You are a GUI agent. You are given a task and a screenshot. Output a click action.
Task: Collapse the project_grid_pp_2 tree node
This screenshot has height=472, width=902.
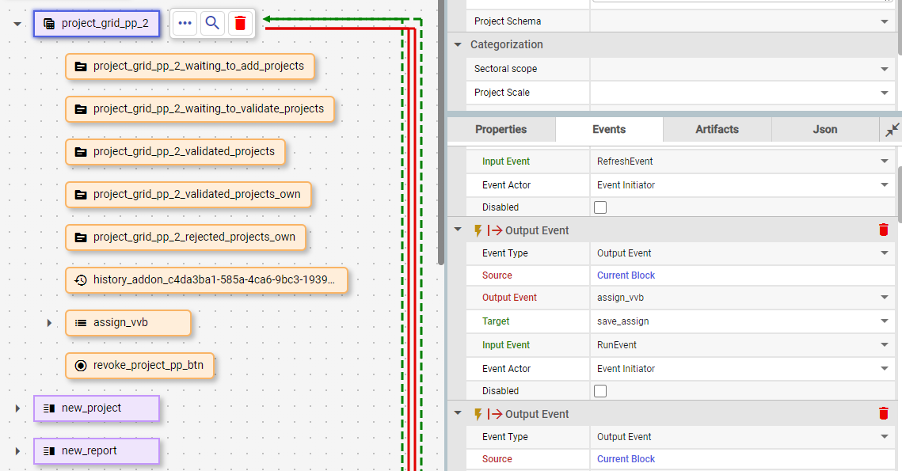(17, 23)
